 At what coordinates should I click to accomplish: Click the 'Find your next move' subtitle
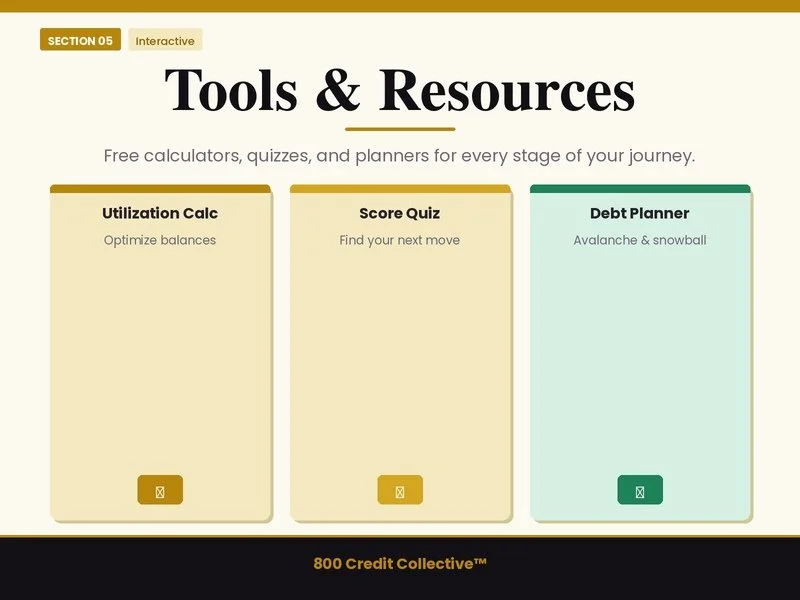[x=399, y=240]
